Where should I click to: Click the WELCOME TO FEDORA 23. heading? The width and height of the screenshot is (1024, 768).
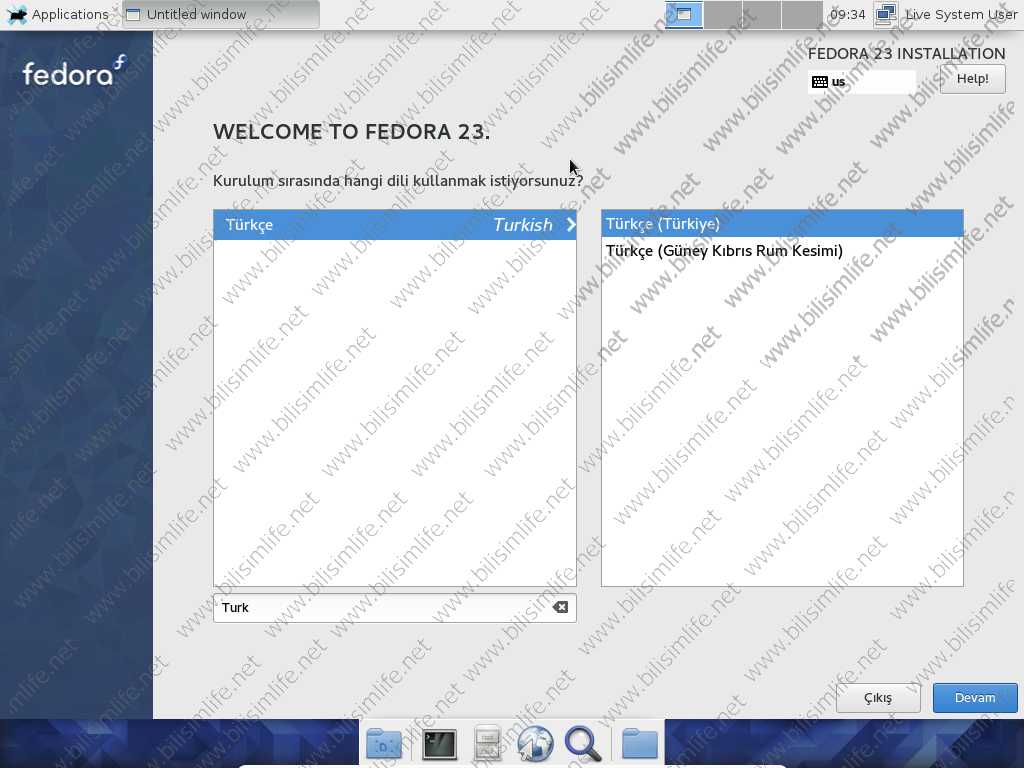[351, 132]
